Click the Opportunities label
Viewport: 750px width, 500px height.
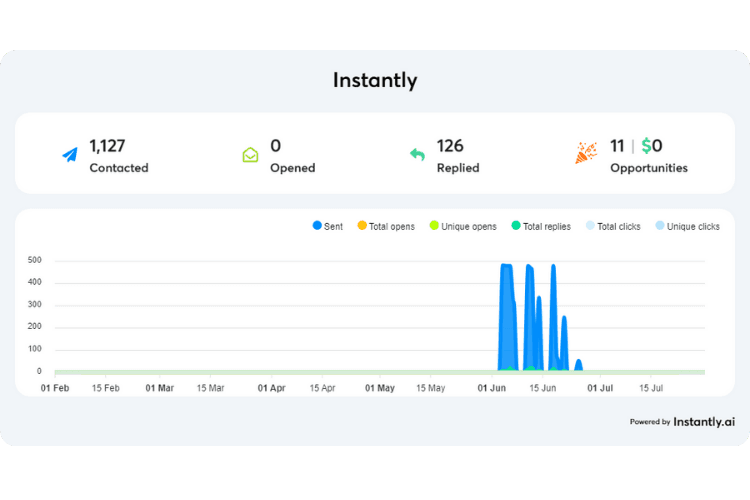pos(649,168)
